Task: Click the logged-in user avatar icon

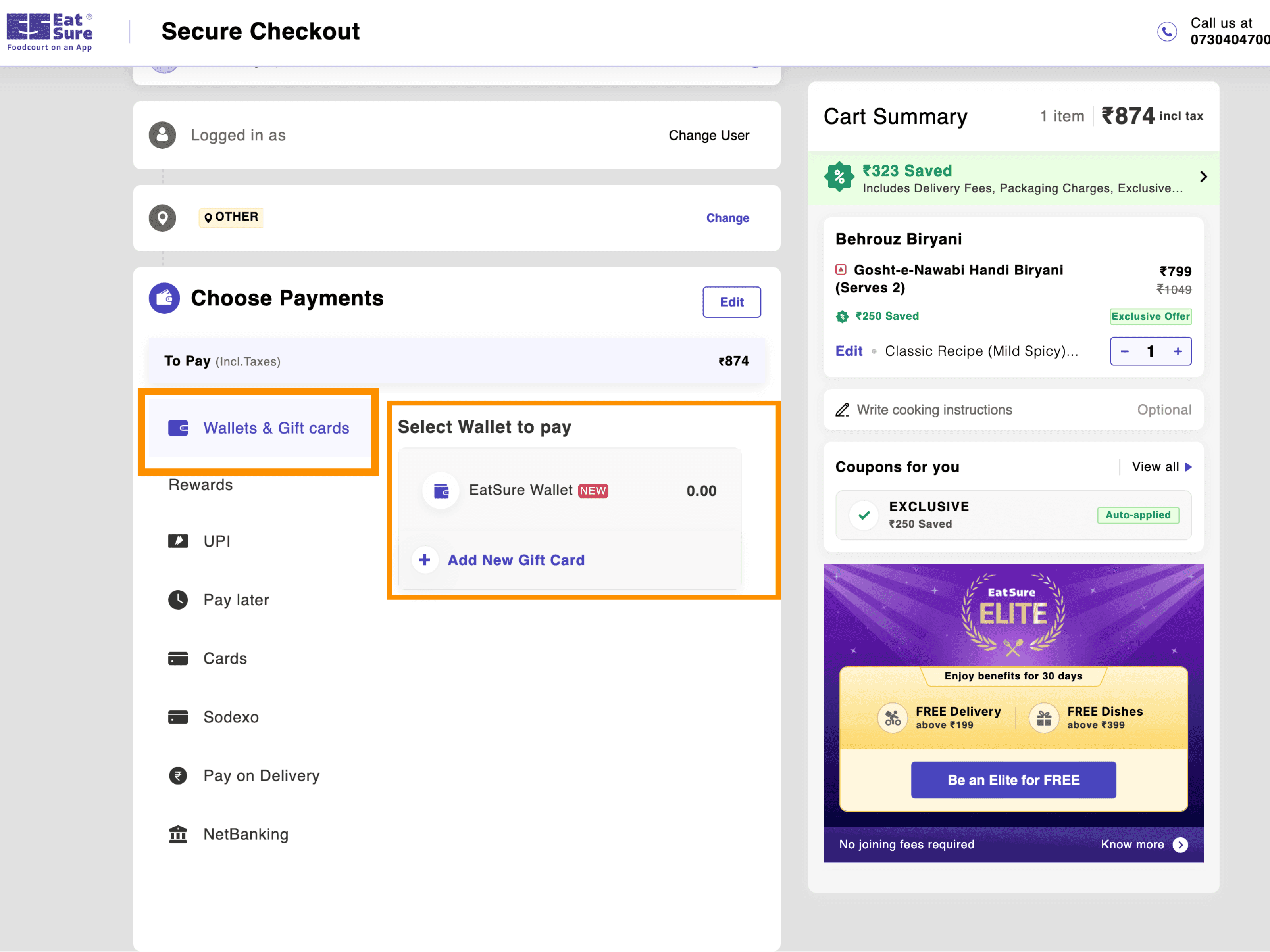Action: 162,135
